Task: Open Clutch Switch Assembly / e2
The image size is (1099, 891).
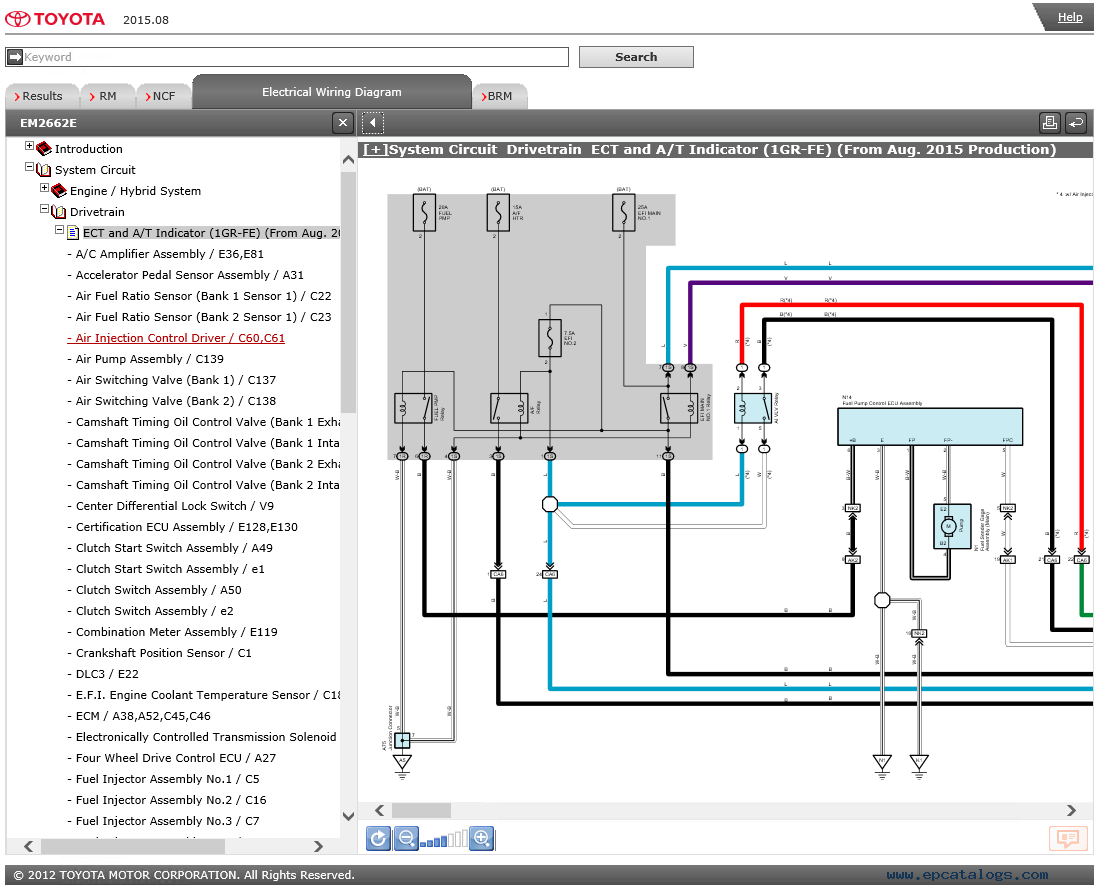Action: coord(150,611)
